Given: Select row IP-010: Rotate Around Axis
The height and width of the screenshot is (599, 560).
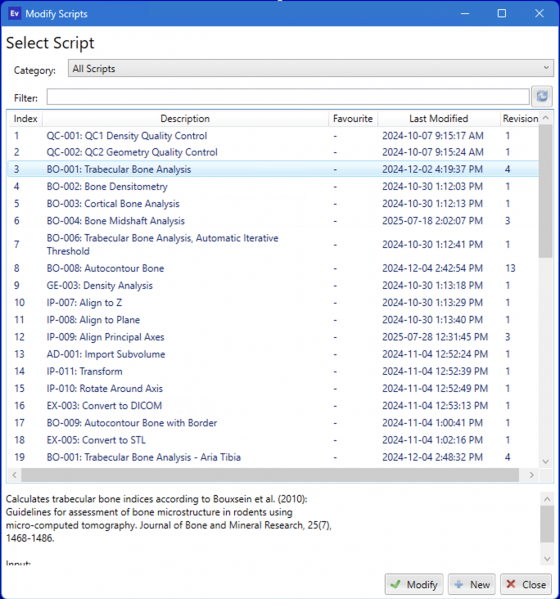Looking at the screenshot, I should coord(274,389).
